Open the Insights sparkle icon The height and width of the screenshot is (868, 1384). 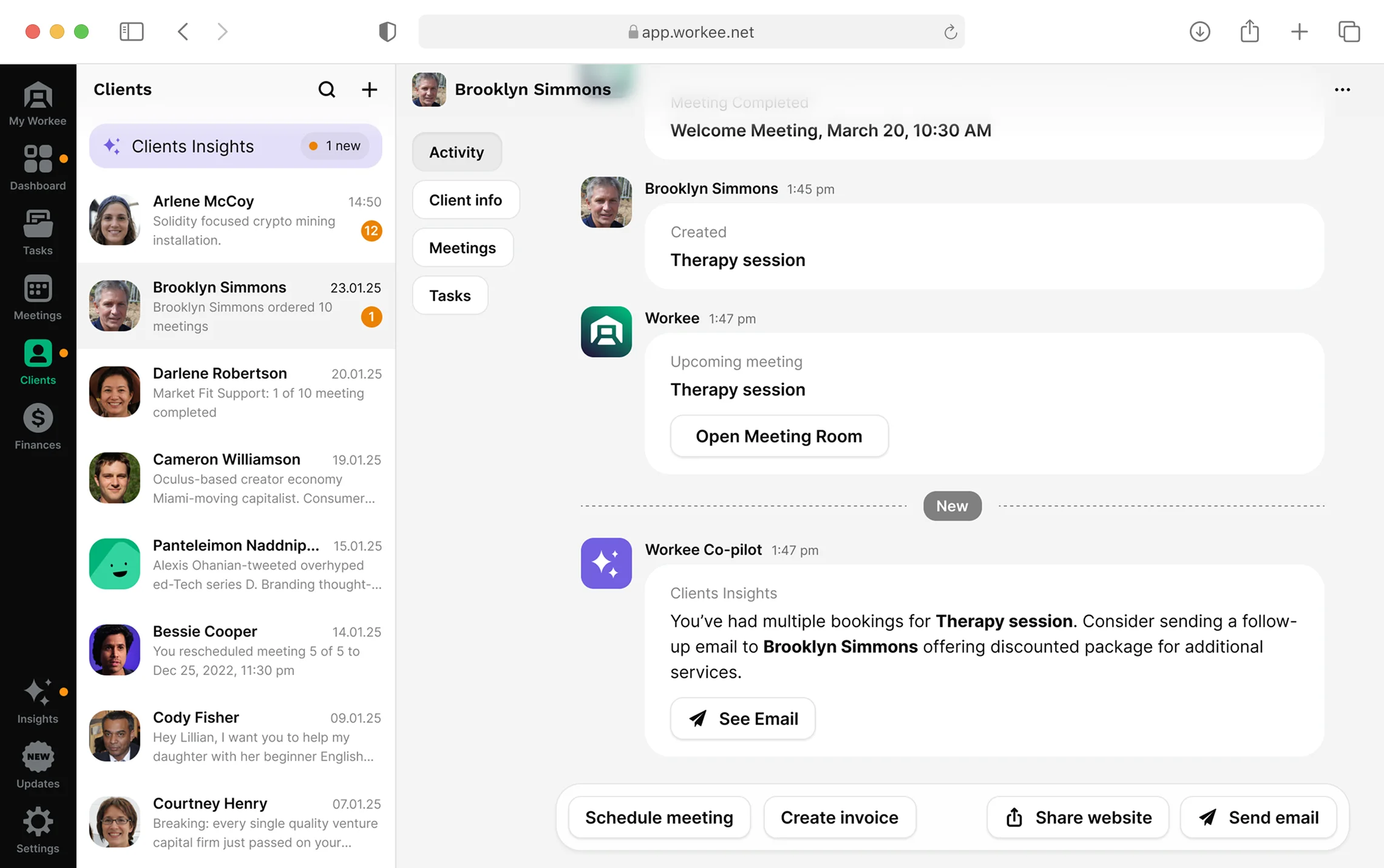(38, 700)
